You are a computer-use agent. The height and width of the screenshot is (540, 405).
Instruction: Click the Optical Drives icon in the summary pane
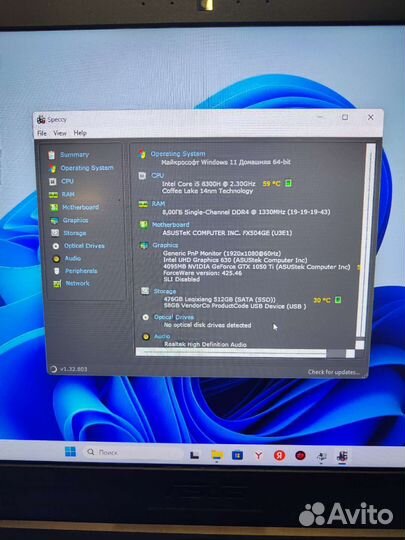(146, 317)
